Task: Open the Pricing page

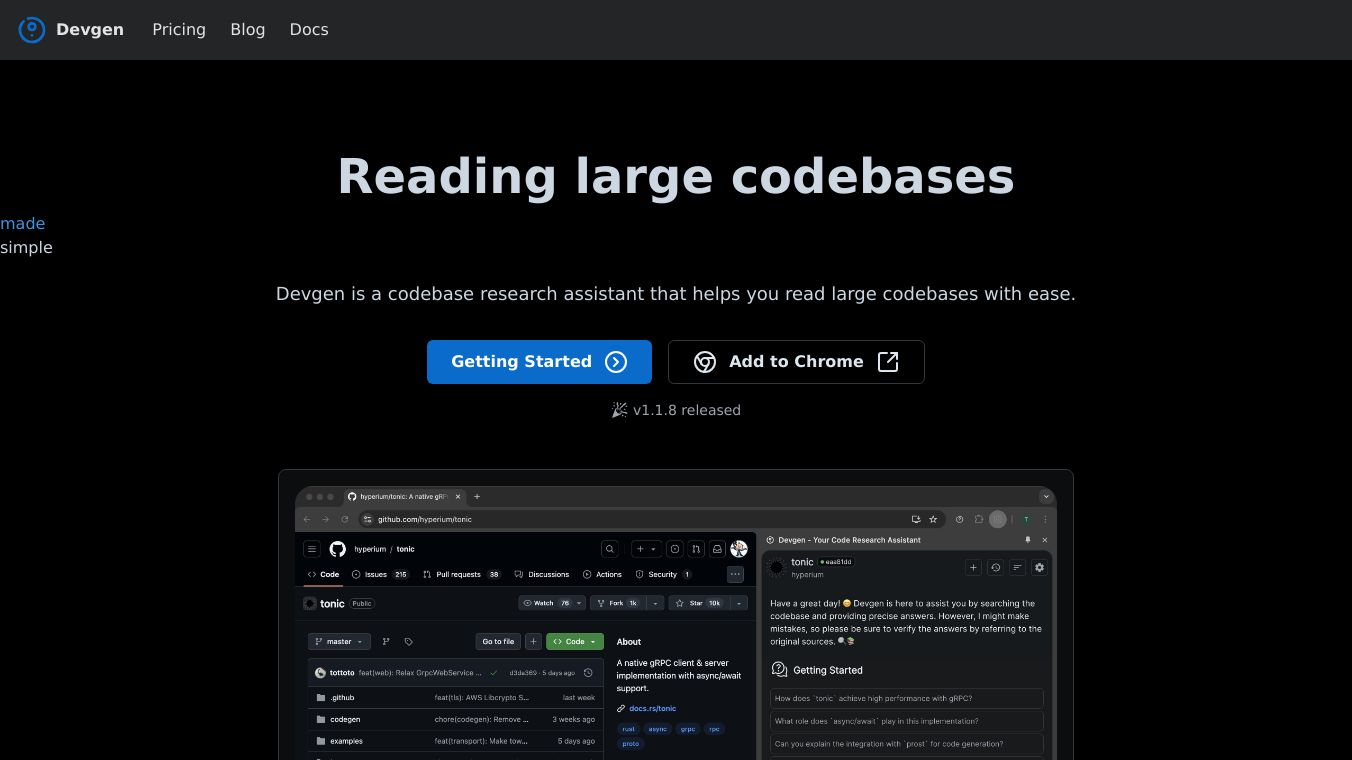Action: (x=179, y=30)
